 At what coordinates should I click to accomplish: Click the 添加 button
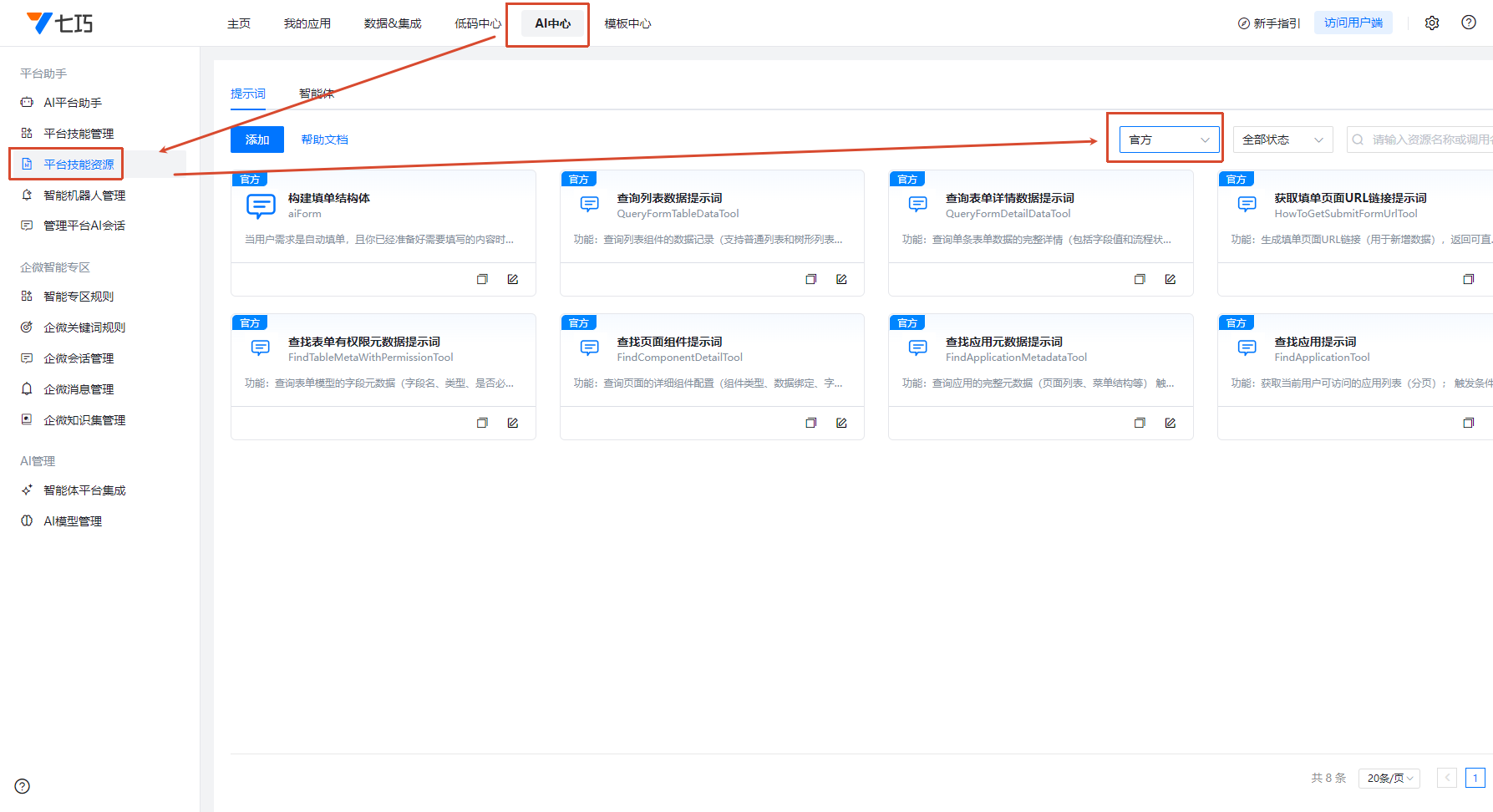click(257, 140)
